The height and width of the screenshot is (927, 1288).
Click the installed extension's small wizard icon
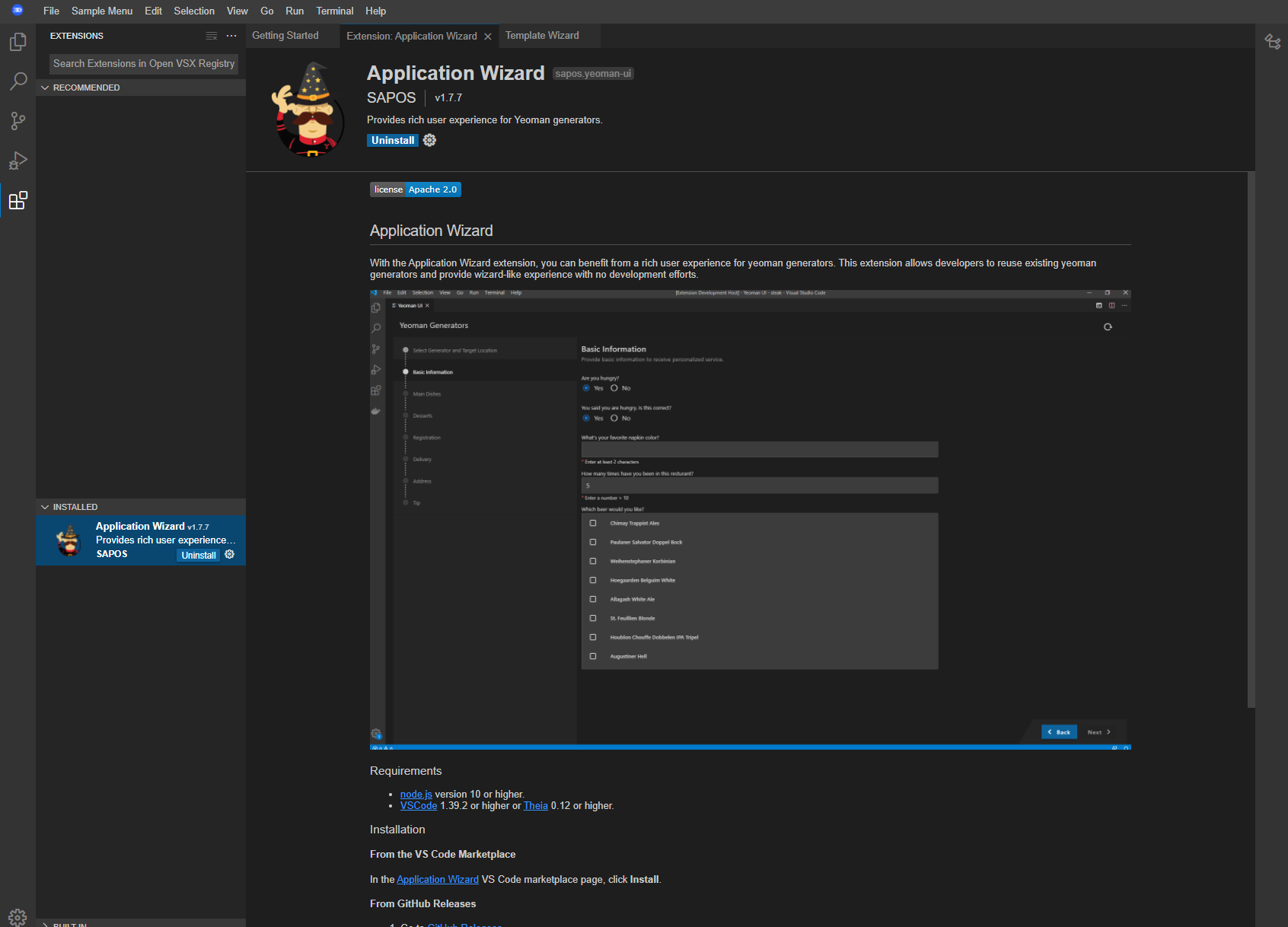[x=69, y=540]
